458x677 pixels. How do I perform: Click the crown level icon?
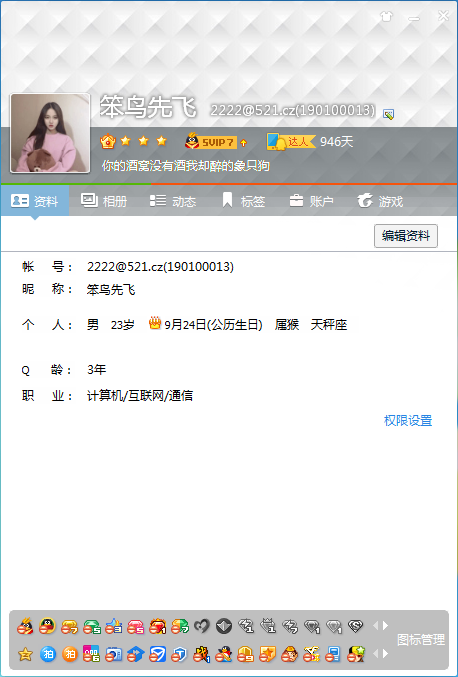click(x=107, y=141)
